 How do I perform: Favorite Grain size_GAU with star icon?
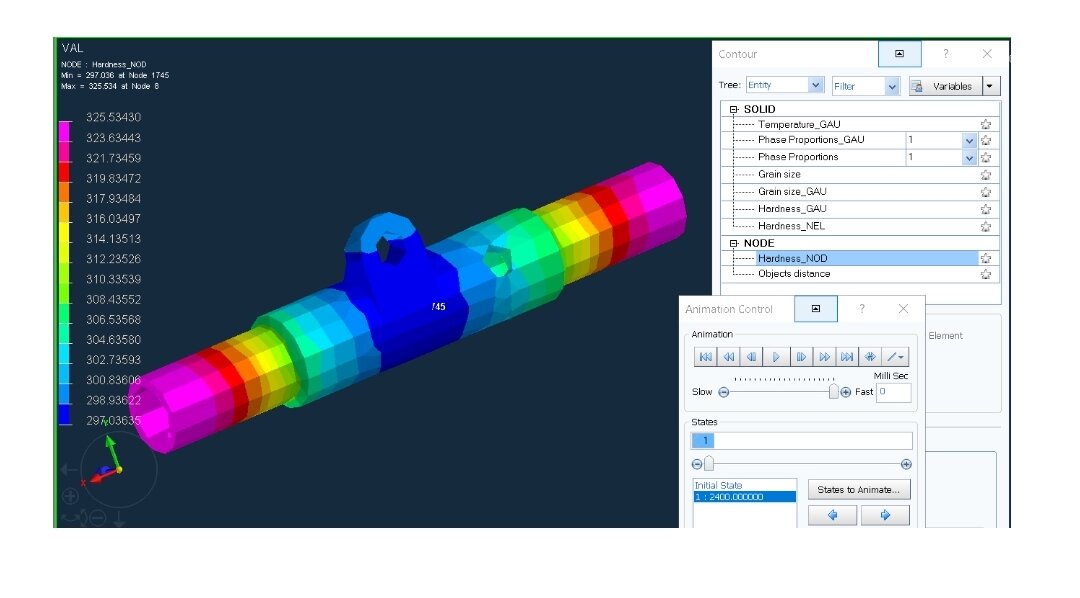(986, 192)
